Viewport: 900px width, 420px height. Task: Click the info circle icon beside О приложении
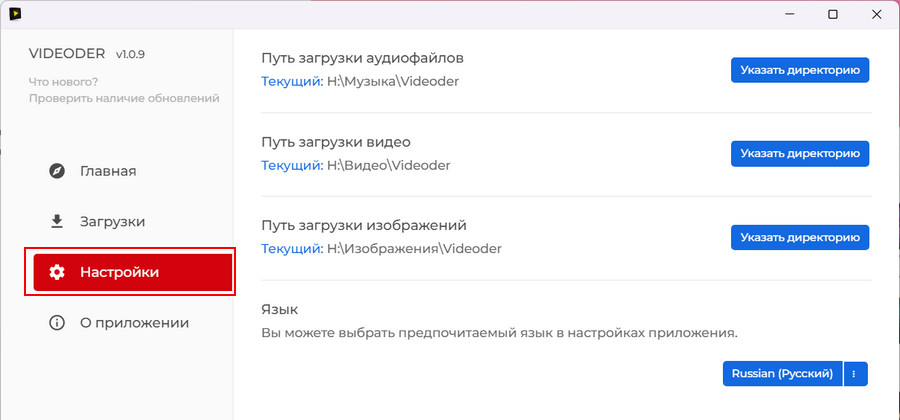tap(57, 322)
